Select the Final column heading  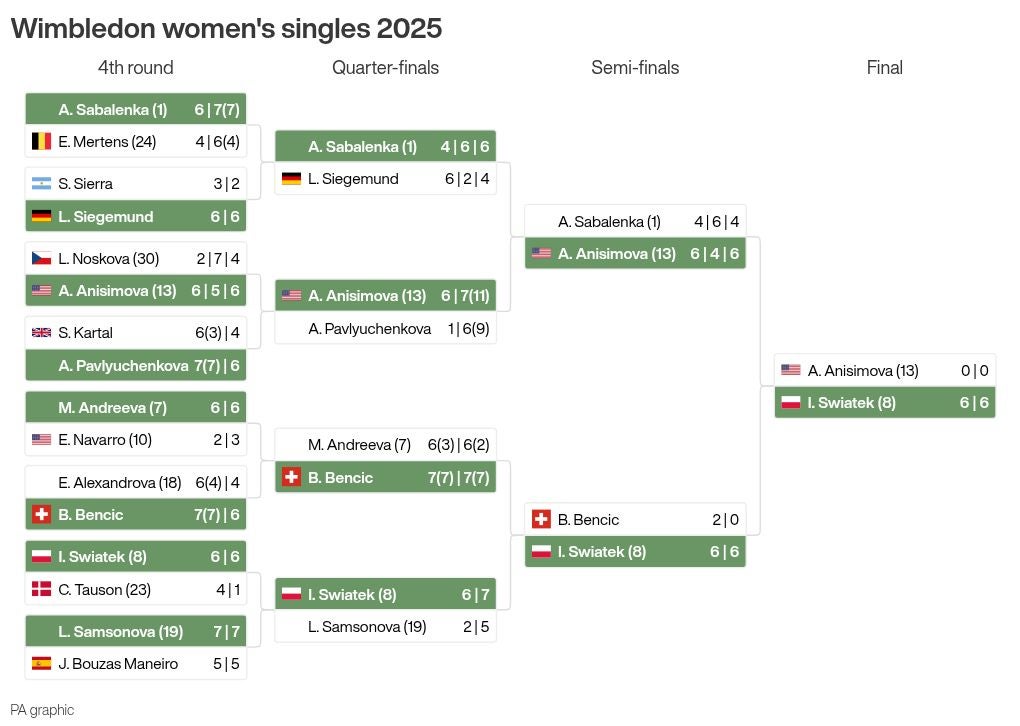point(885,68)
